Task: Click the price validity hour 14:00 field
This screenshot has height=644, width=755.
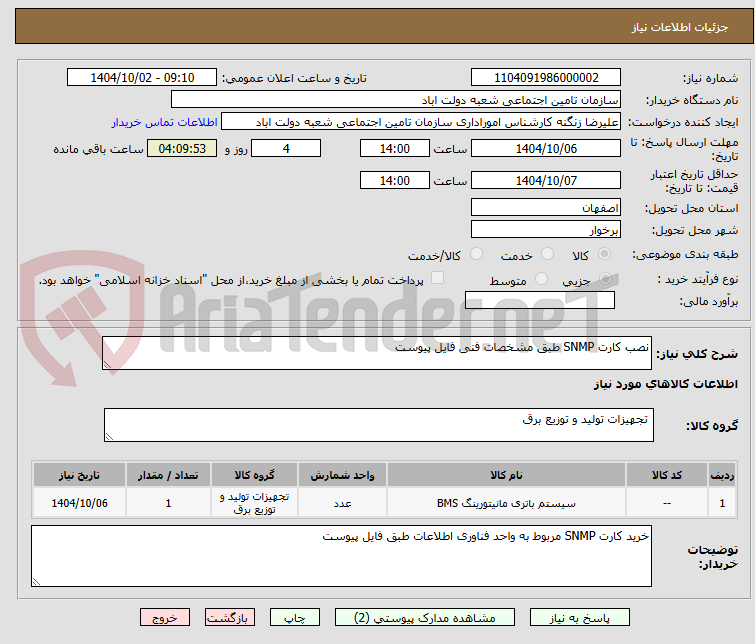Action: point(394,181)
